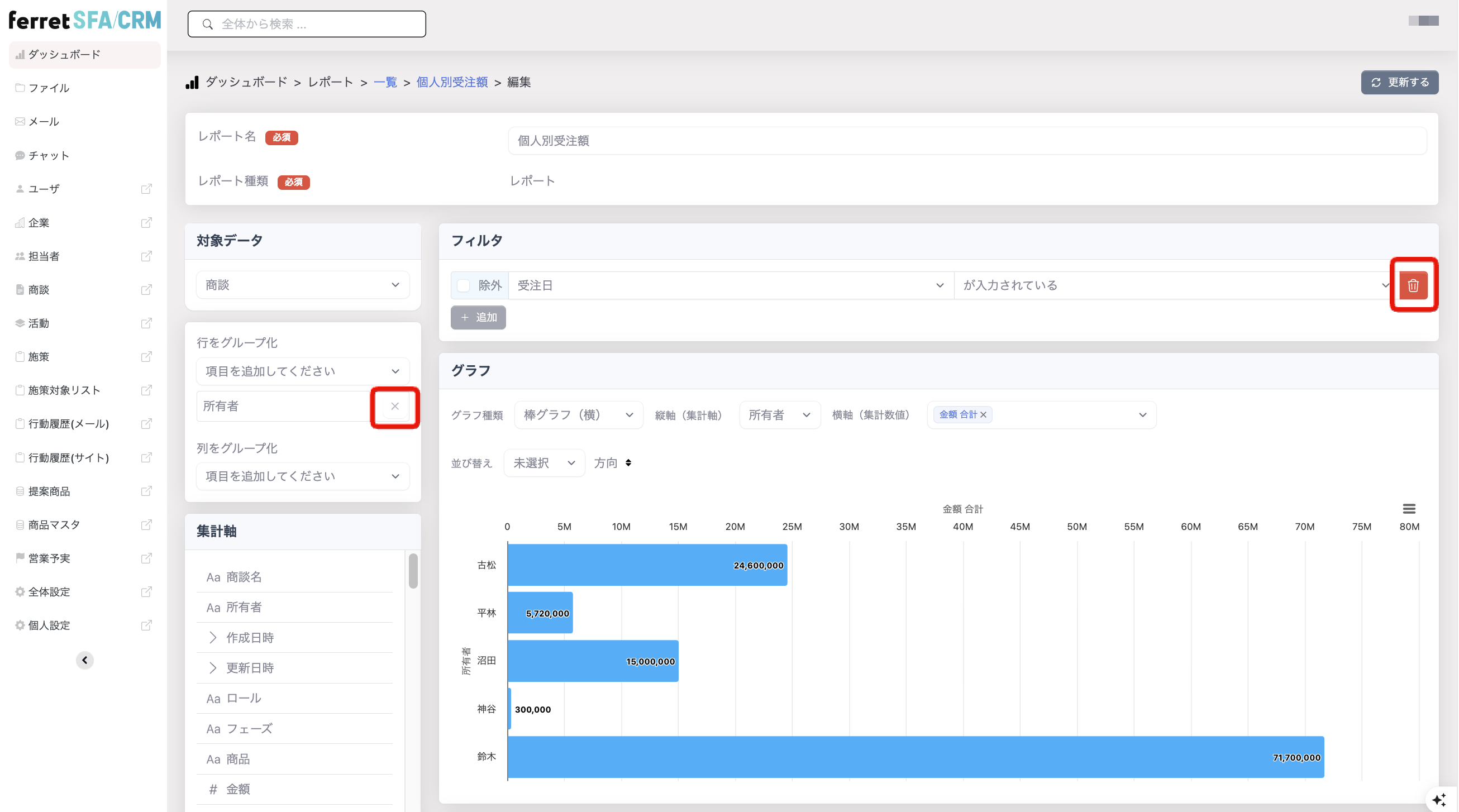Open the 列をグループ化 item dropdown
The image size is (1459, 812).
pos(302,476)
